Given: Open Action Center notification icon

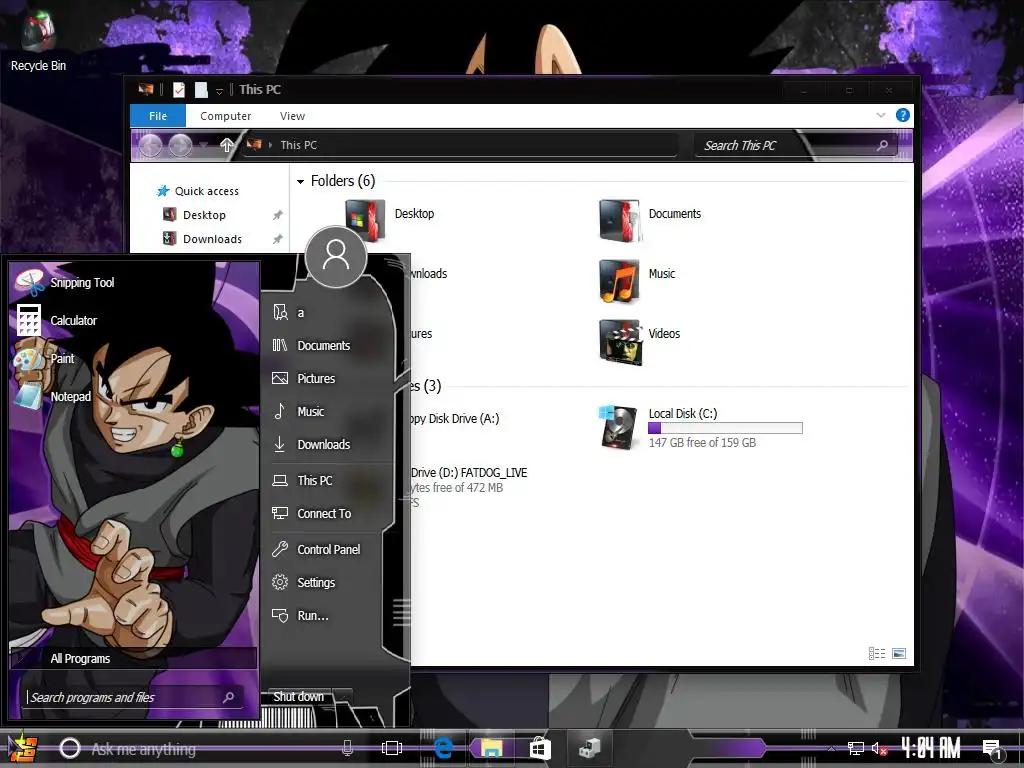Looking at the screenshot, I should pos(992,750).
